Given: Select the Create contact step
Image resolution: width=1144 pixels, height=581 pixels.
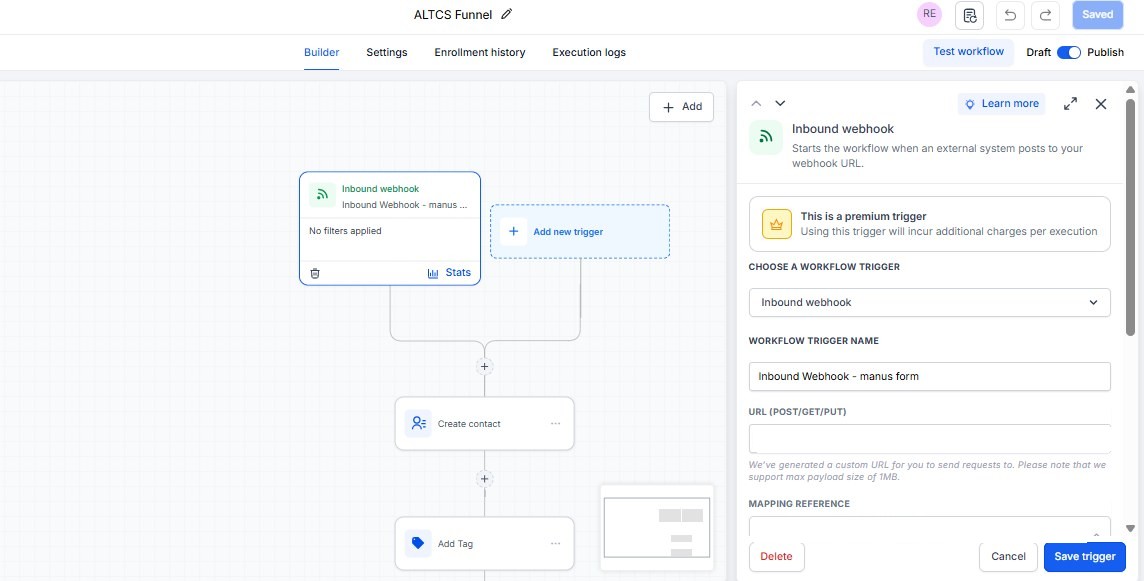Looking at the screenshot, I should pyautogui.click(x=484, y=423).
